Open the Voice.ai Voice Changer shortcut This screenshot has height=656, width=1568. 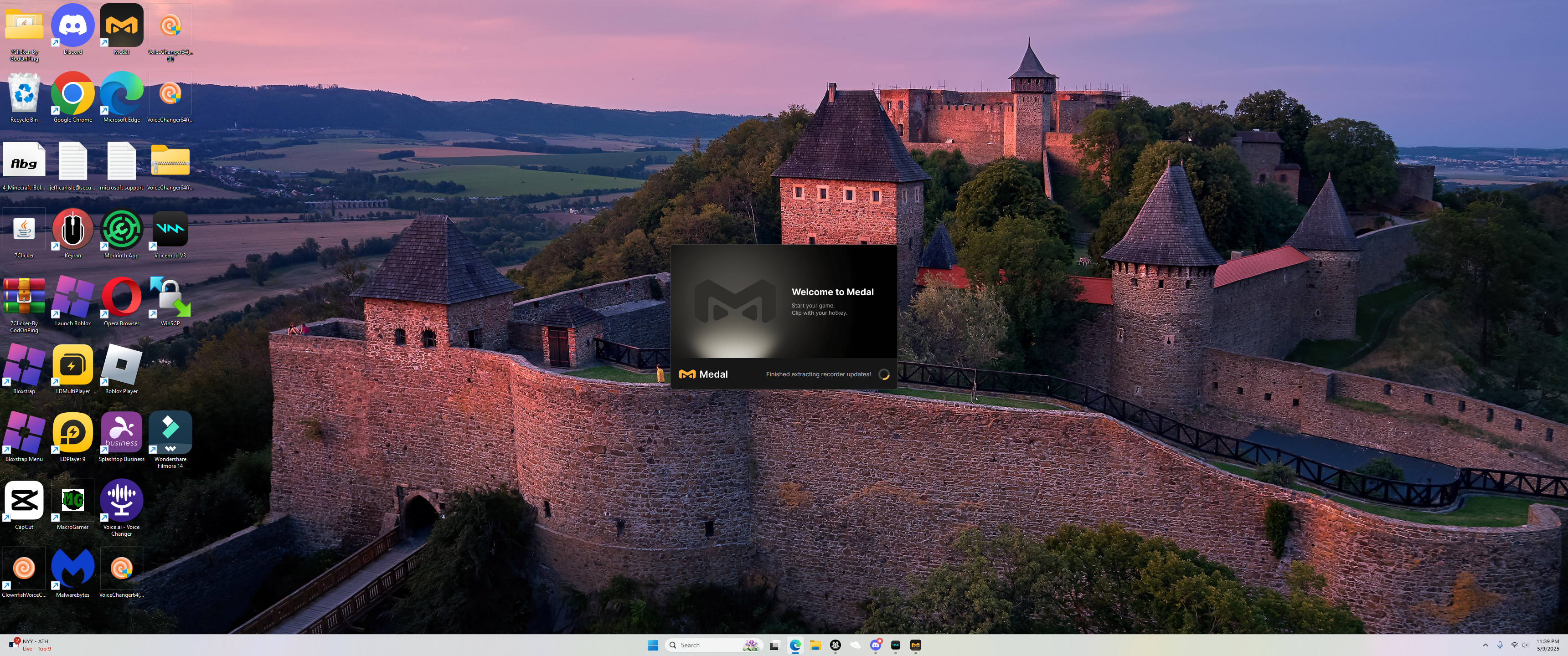[x=121, y=502]
